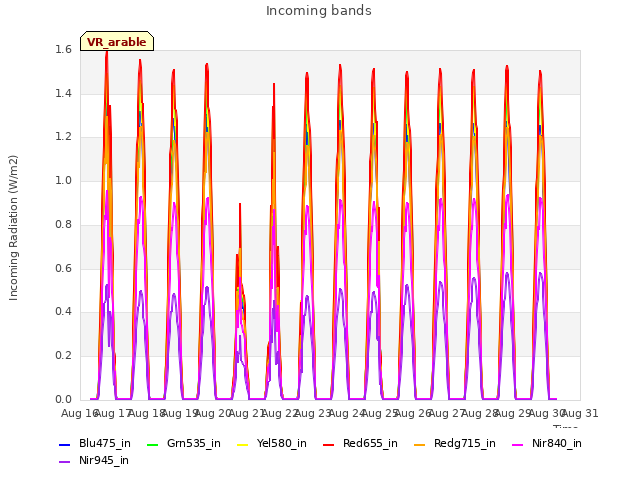Click the magenta Nir840_in legend swatch

(x=518, y=444)
